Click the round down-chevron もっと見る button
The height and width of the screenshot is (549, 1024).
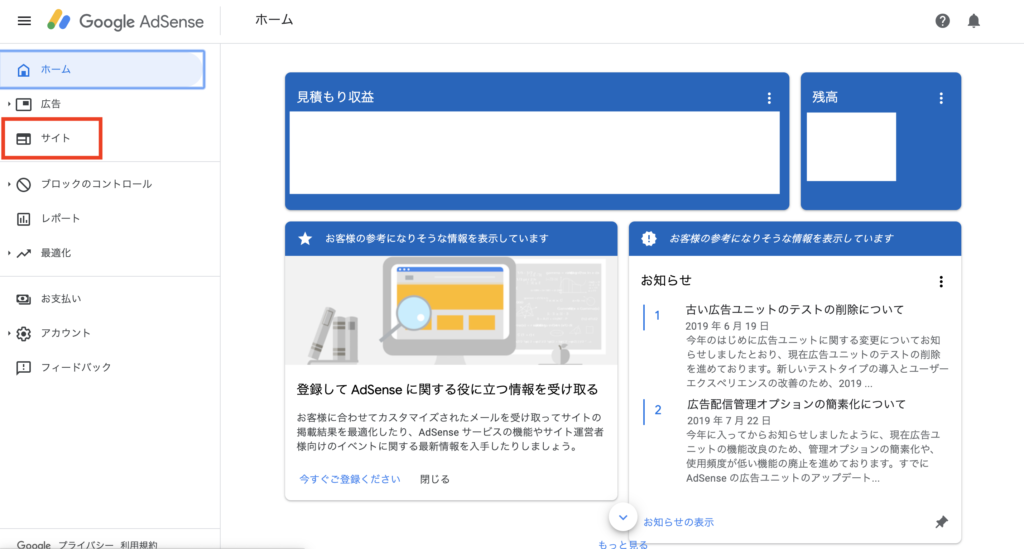[623, 518]
